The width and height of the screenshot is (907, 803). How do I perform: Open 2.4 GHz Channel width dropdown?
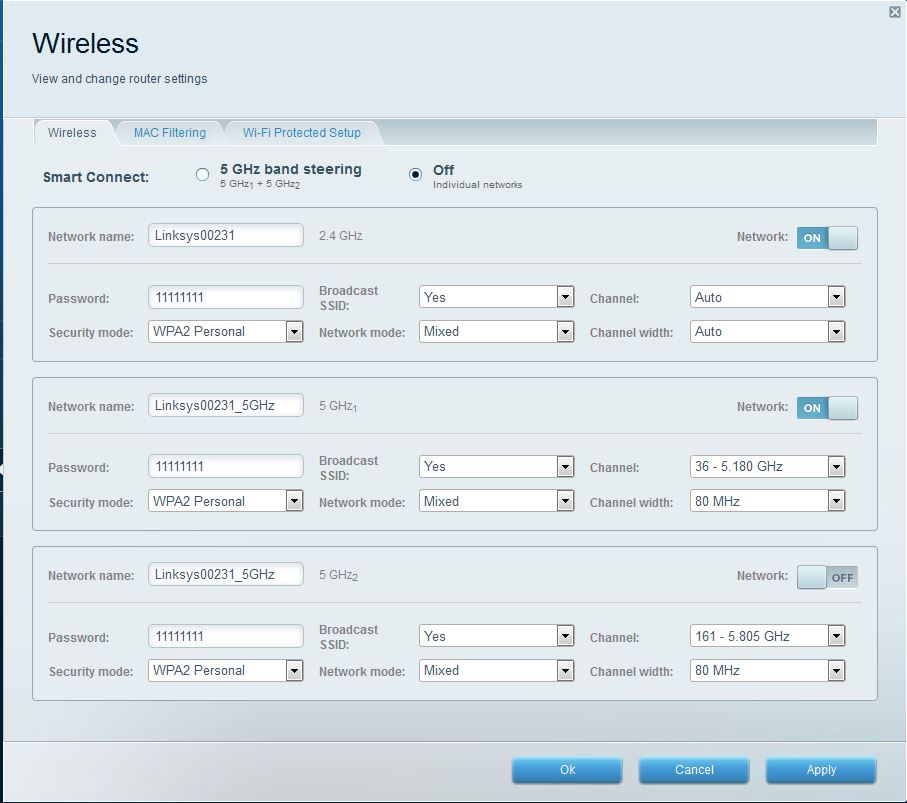click(x=768, y=331)
